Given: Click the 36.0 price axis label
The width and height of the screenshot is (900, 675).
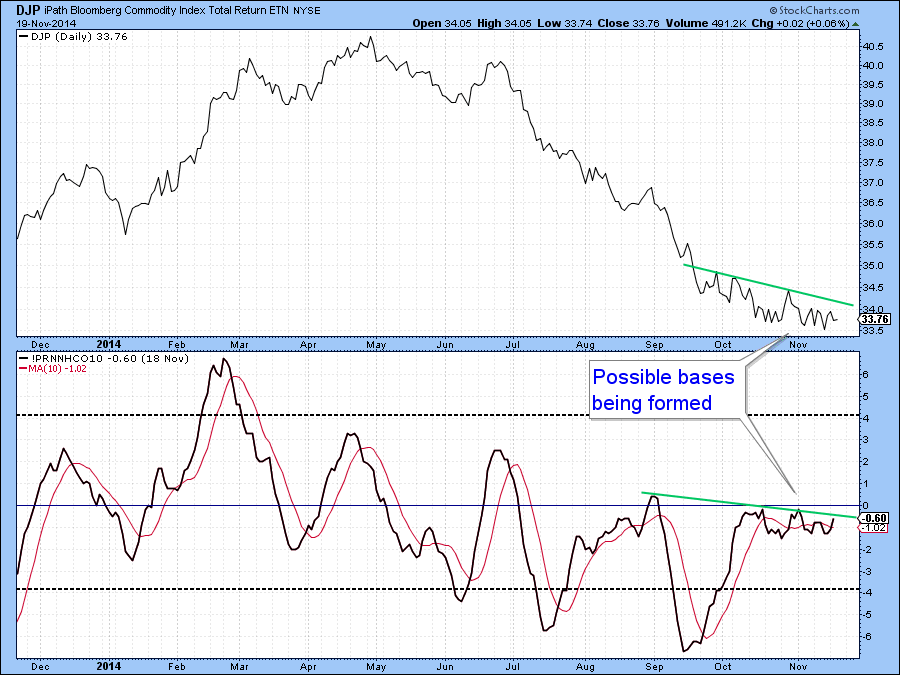Looking at the screenshot, I should click(x=872, y=224).
